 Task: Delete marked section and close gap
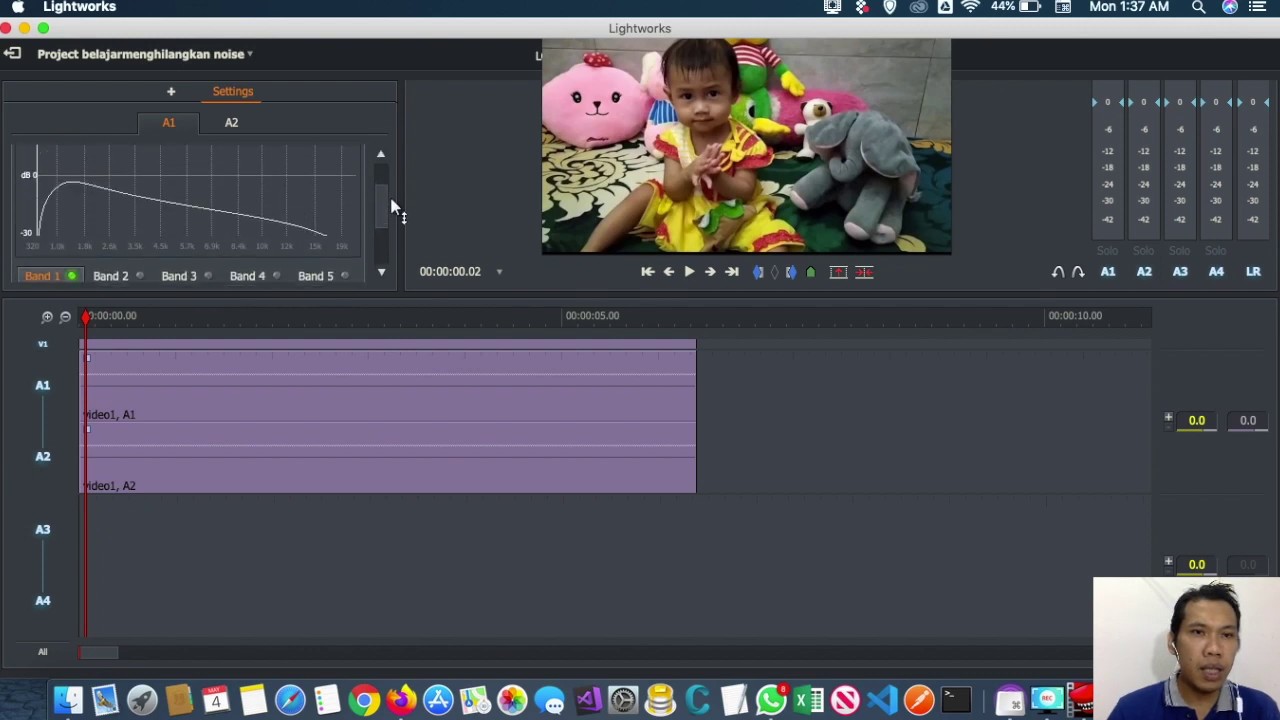[864, 272]
